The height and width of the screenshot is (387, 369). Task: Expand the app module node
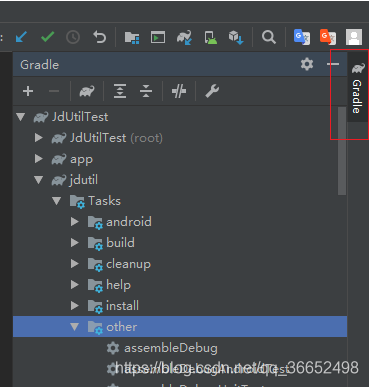pyautogui.click(x=39, y=159)
